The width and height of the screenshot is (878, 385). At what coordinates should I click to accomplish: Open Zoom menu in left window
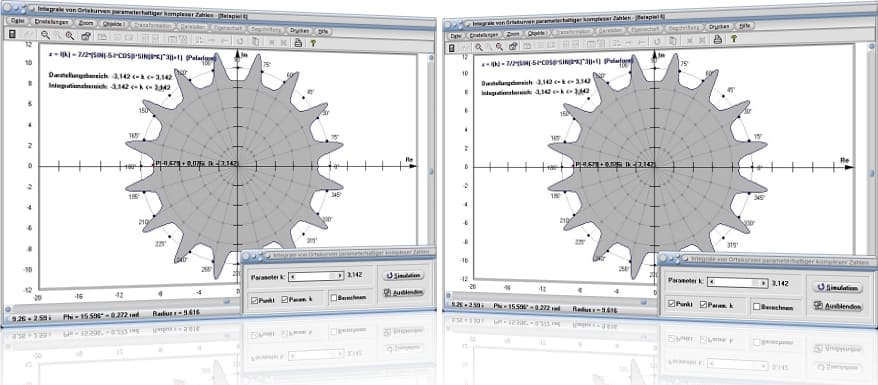(86, 23)
